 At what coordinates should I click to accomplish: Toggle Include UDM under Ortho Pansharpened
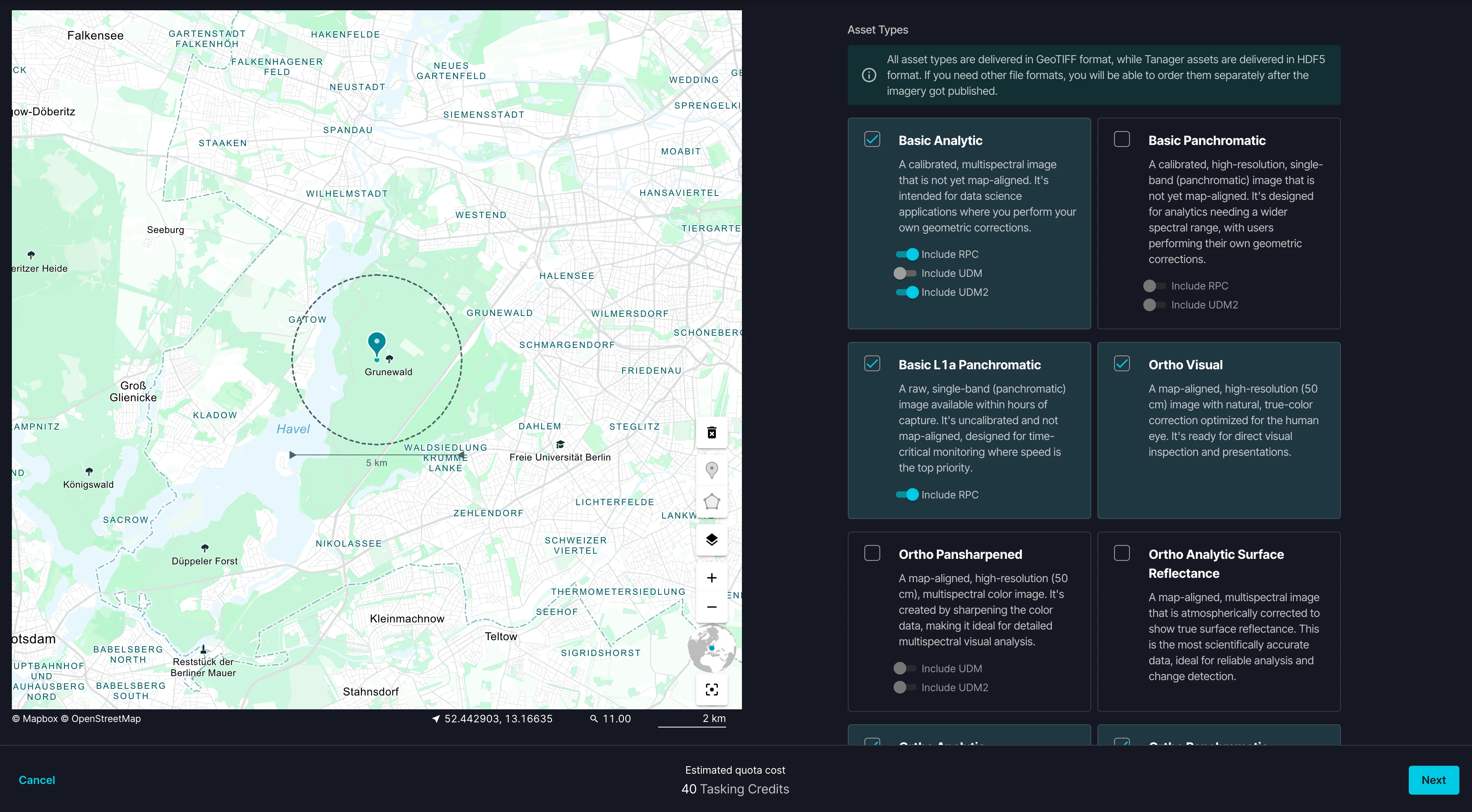point(906,669)
